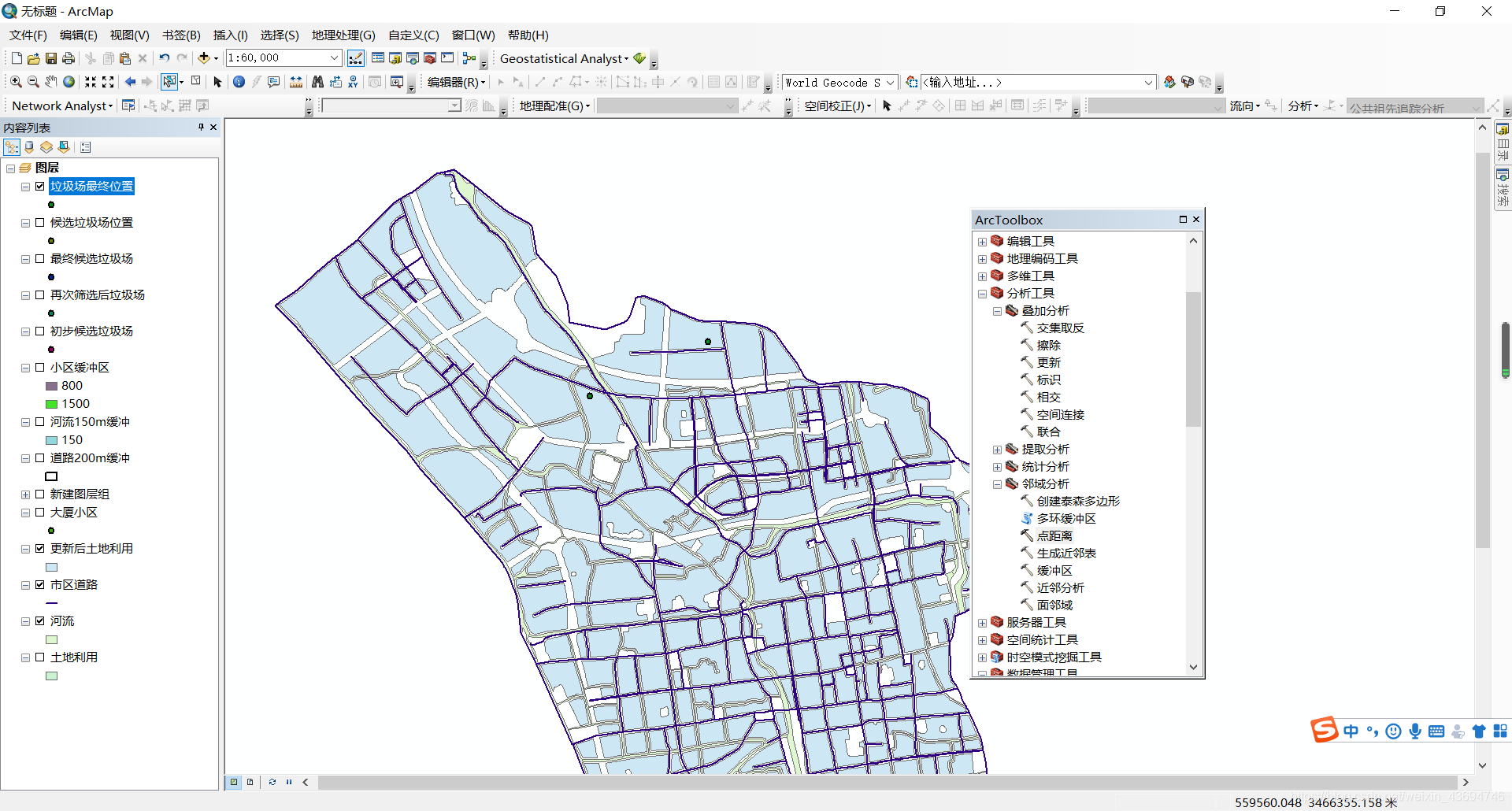Click the Add Data button

[203, 58]
